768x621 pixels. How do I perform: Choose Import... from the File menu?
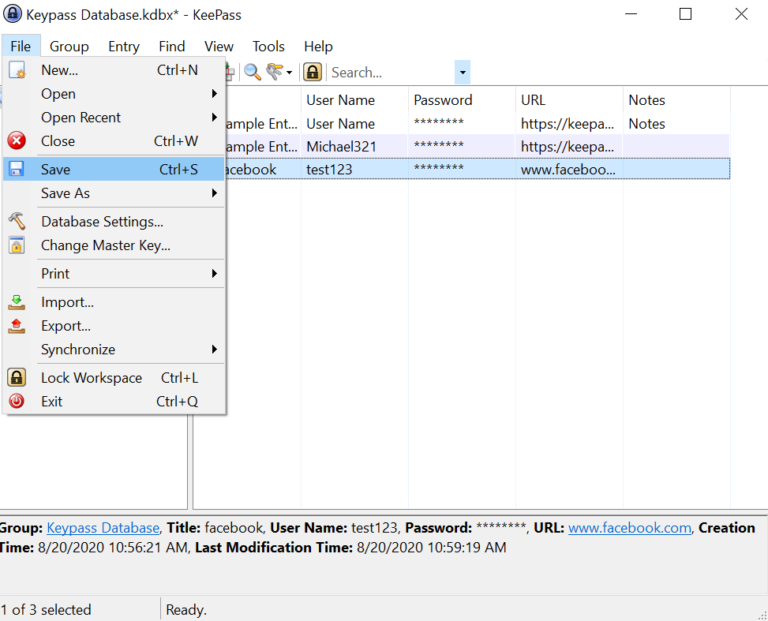pos(114,302)
